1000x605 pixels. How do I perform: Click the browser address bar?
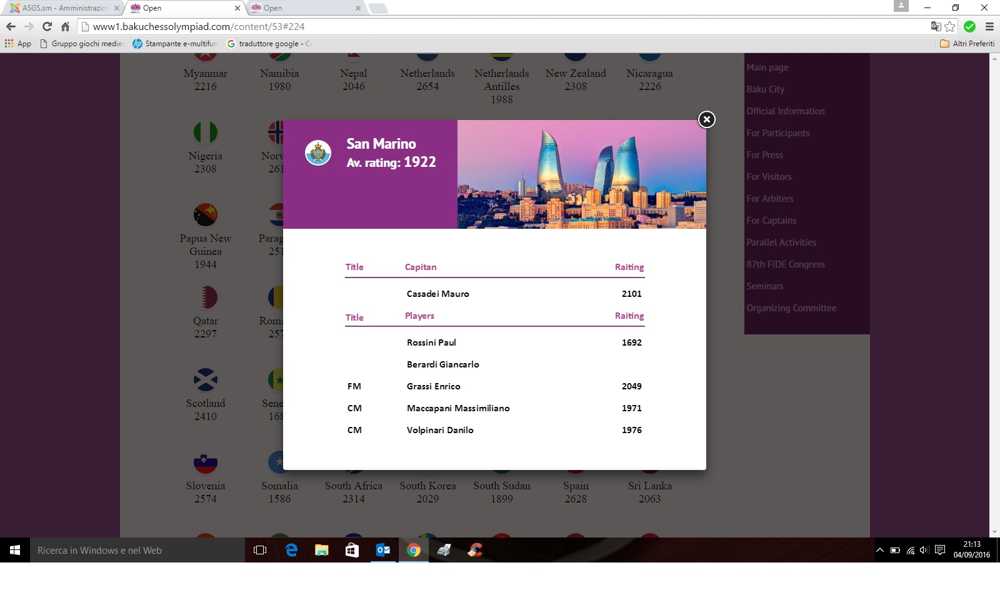[504, 27]
